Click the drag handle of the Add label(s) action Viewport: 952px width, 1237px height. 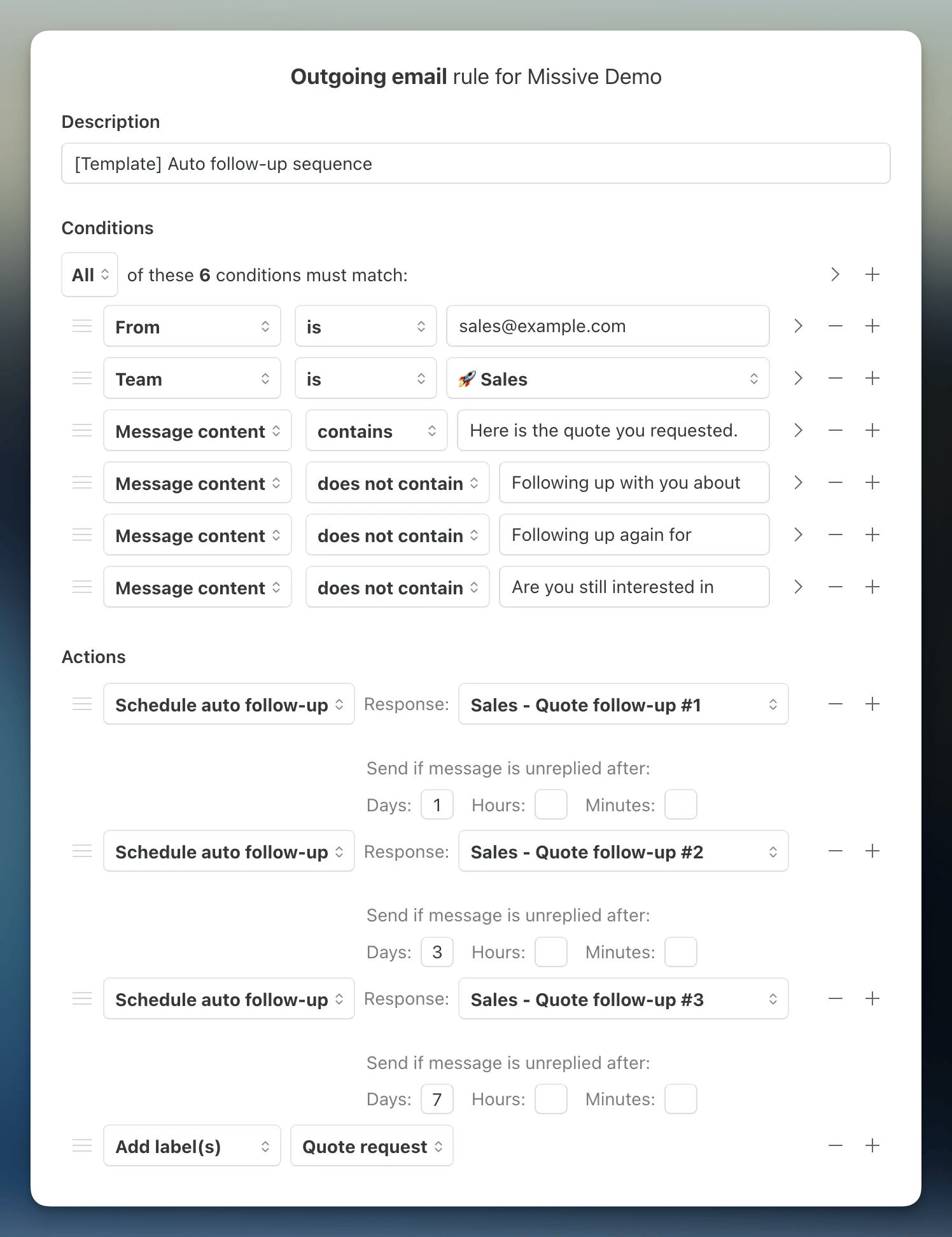(x=82, y=1146)
